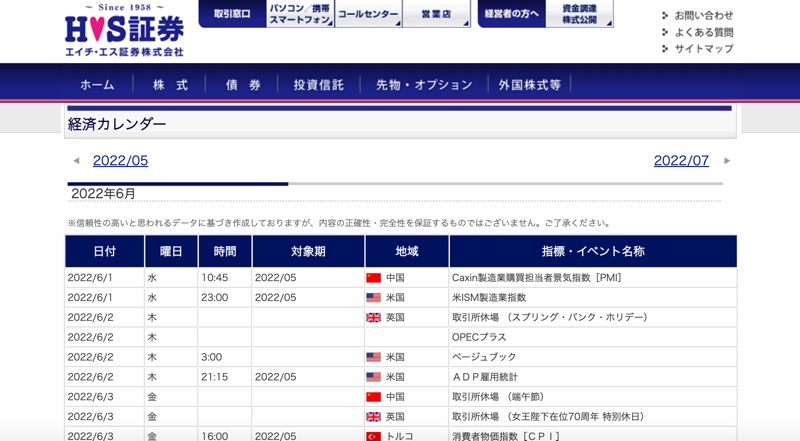This screenshot has height=441, width=800.
Task: Click US flag in ベージュブック row
Action: 373,357
